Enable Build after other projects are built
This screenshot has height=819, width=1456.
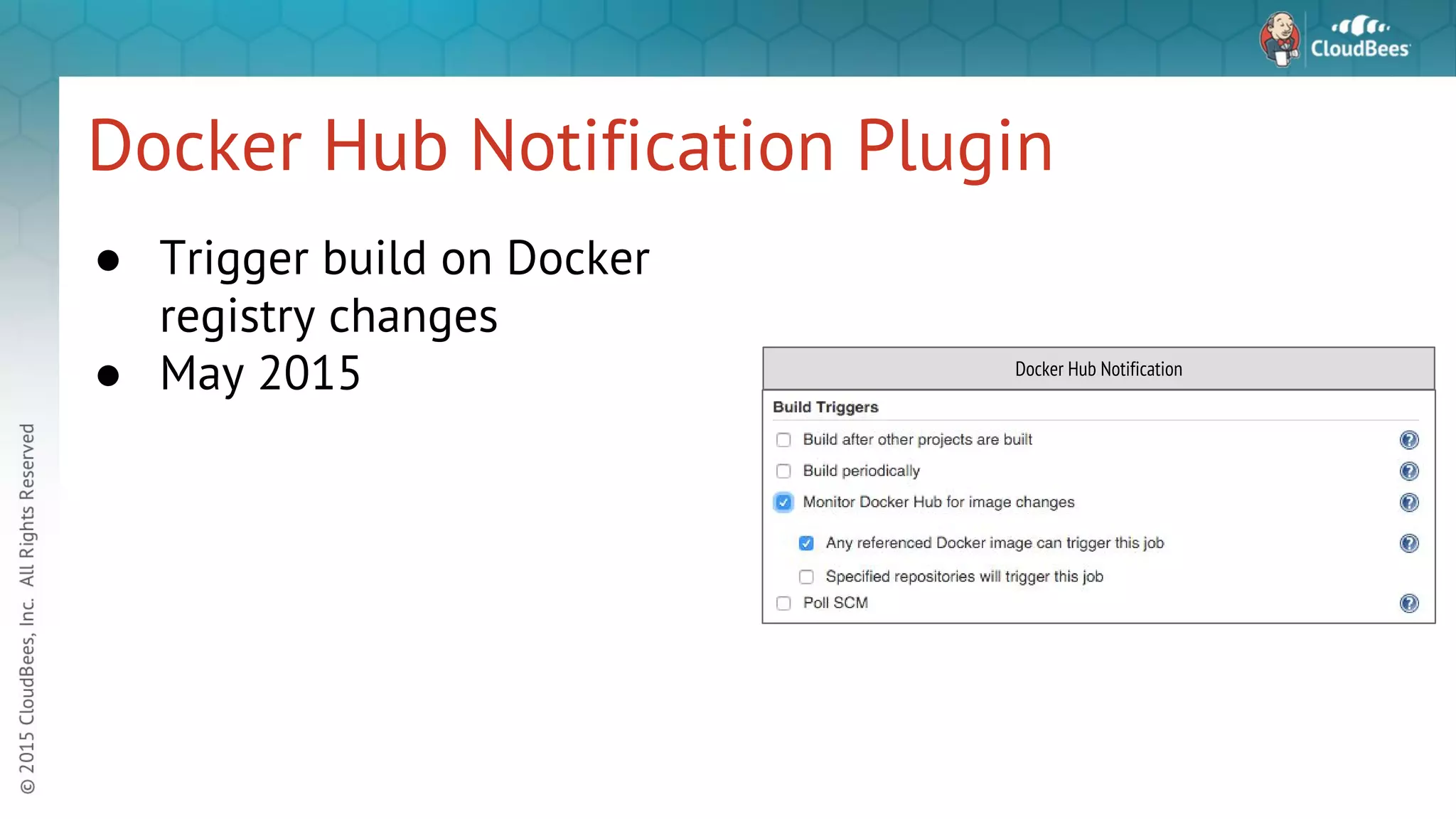click(783, 440)
